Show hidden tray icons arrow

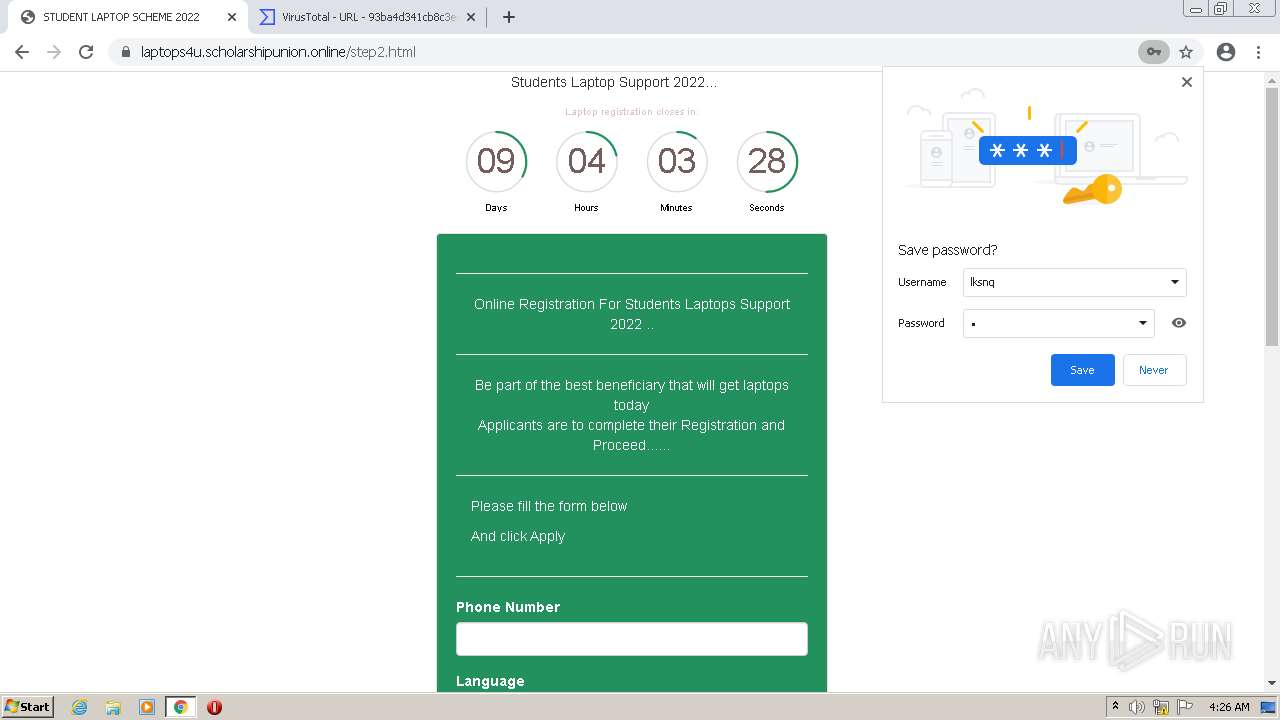1115,707
